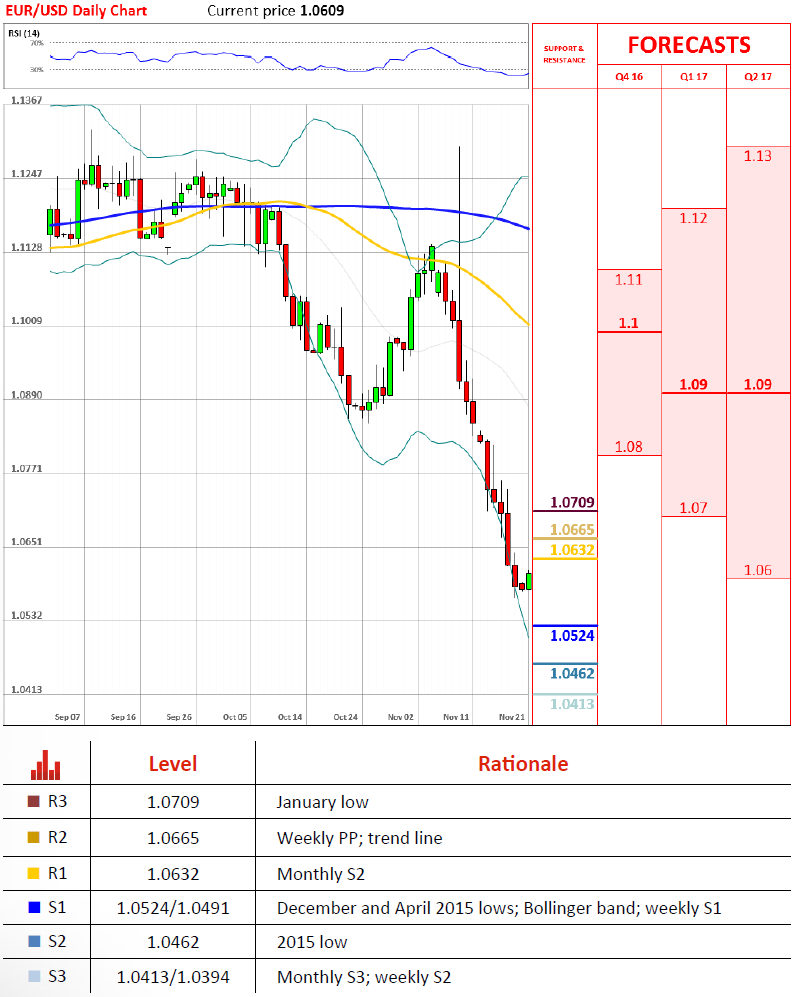The width and height of the screenshot is (794, 997).
Task: Click the 1.0771 price axis label
Action: [26, 469]
